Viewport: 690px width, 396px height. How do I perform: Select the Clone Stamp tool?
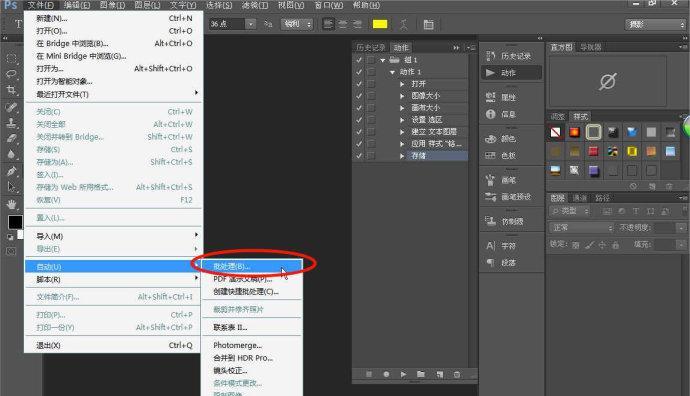pos(11,123)
